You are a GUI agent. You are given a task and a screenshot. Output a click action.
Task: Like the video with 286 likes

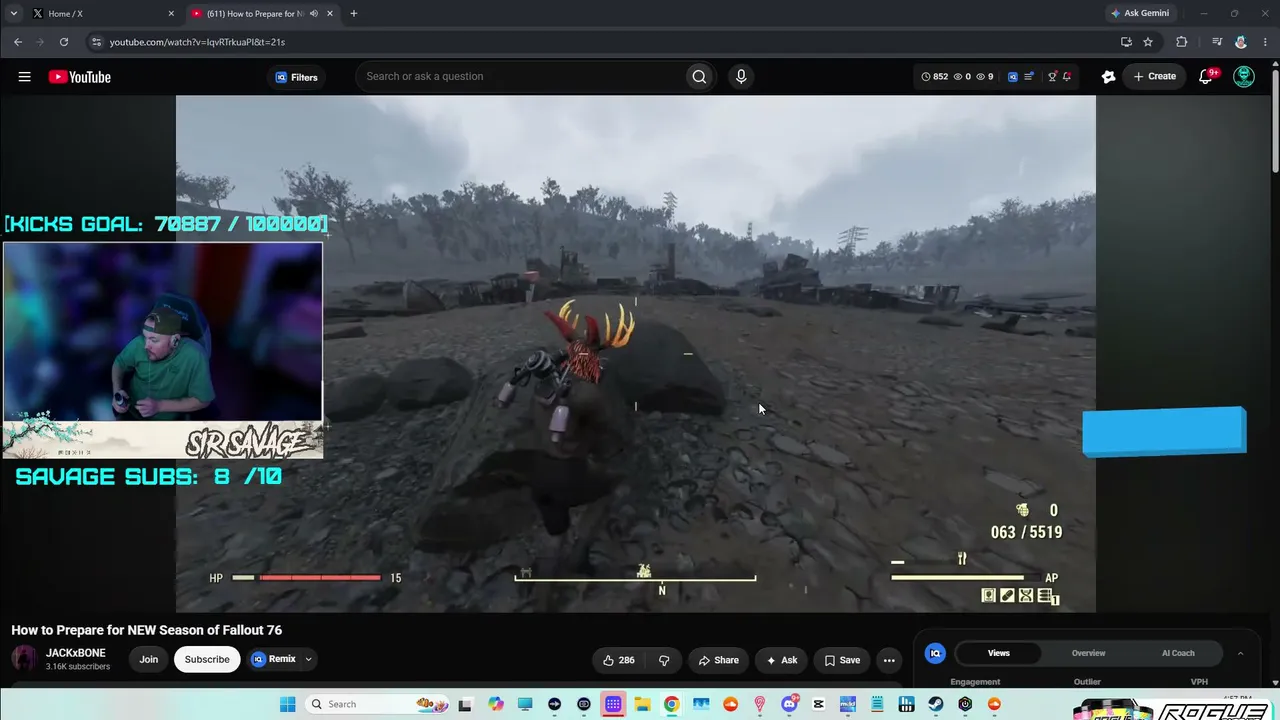619,660
